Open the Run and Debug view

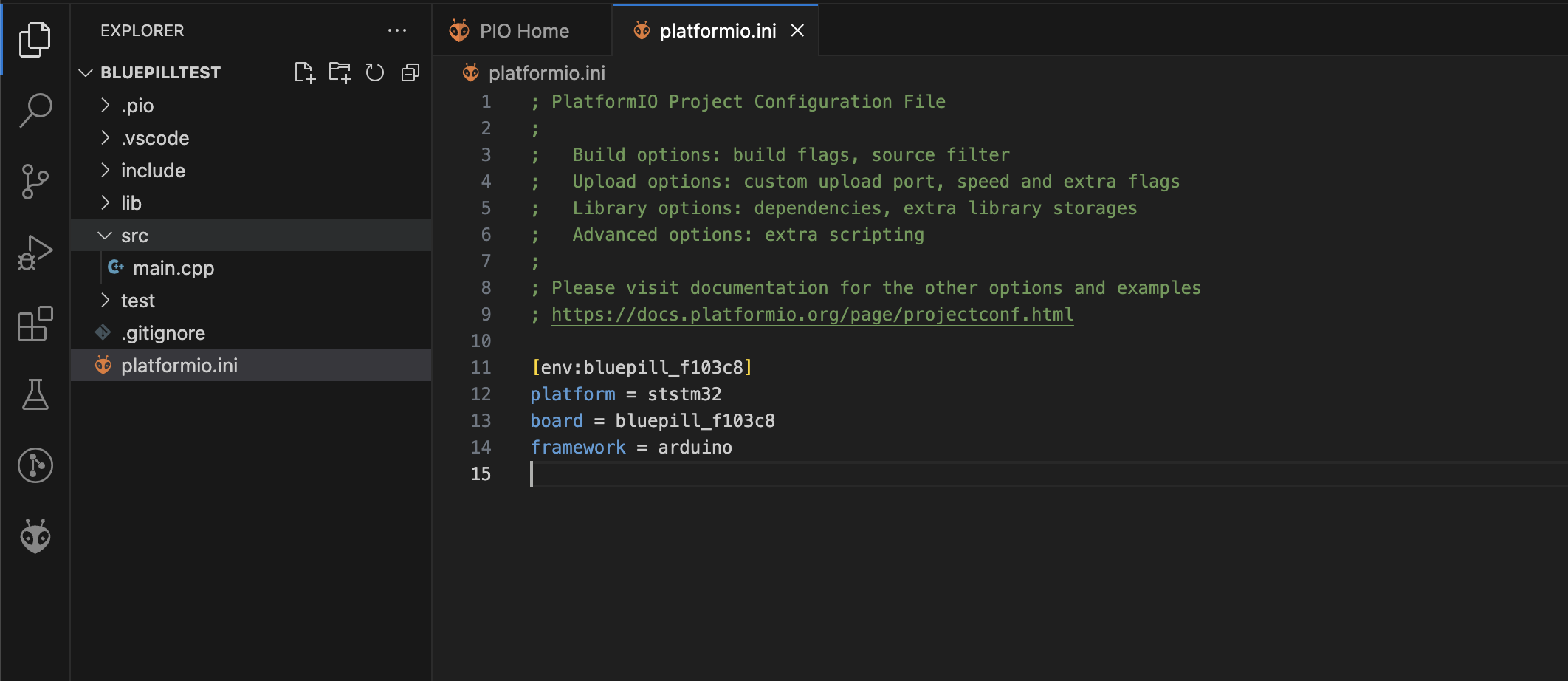click(35, 253)
